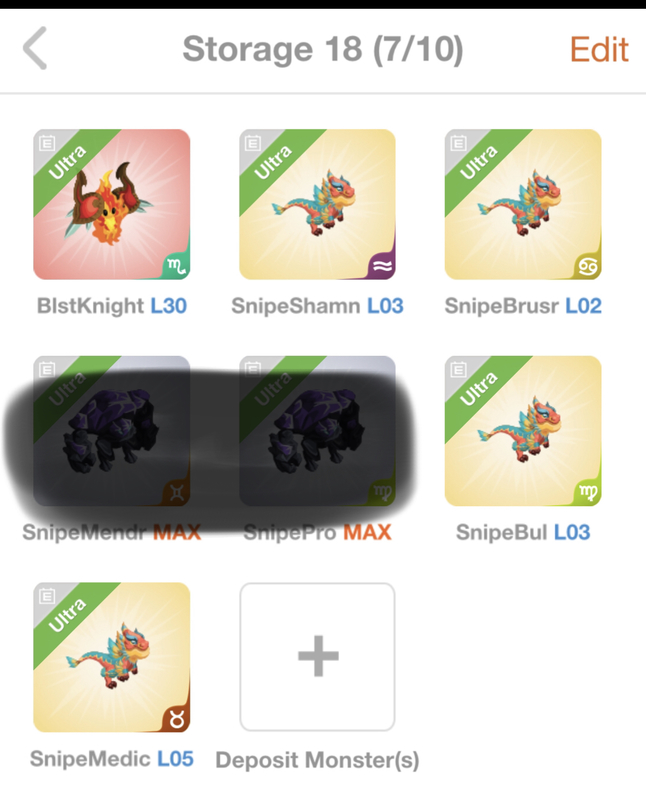
Task: Tap the plus icon to deposit monsters
Action: (x=318, y=656)
